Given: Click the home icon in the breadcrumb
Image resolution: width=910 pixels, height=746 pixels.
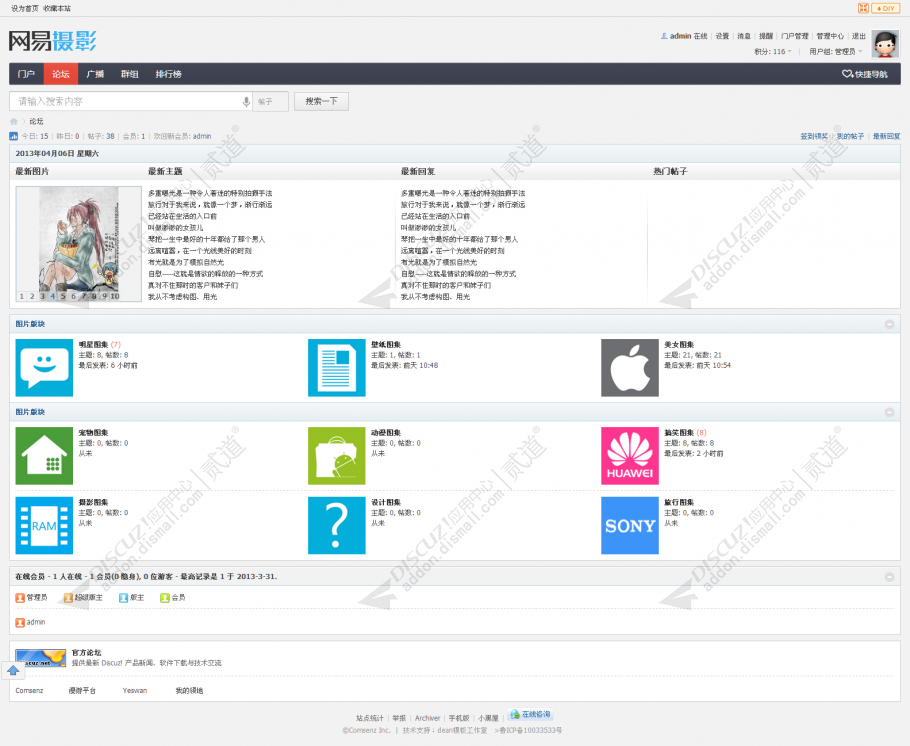Looking at the screenshot, I should point(14,121).
